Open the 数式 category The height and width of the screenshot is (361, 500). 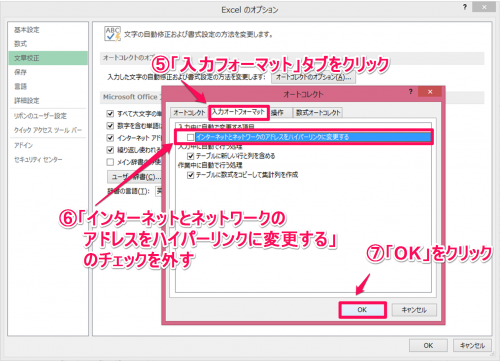pos(21,44)
